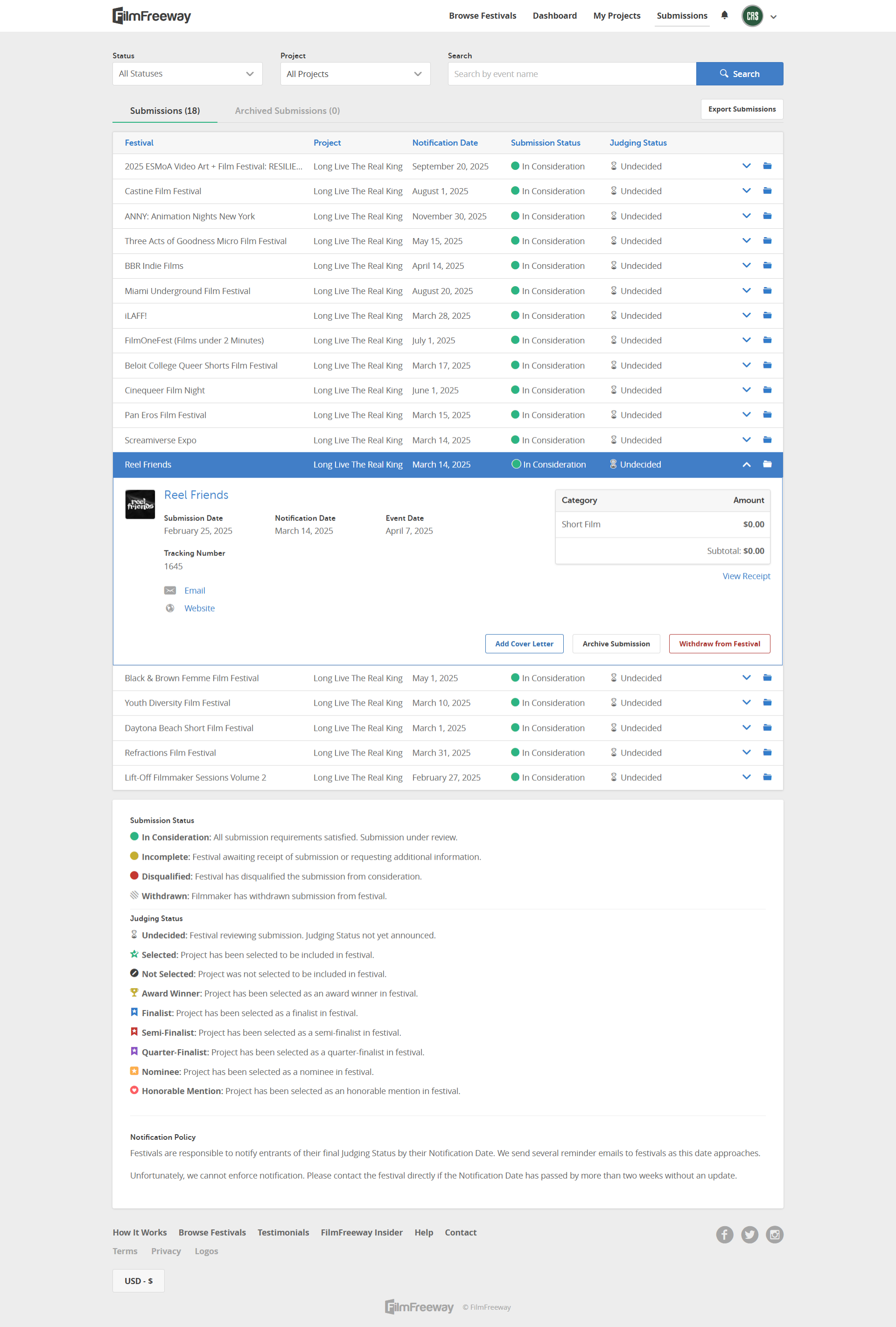Click folder icon for Lift-Off Filmmaker Sessions
896x1327 pixels.
coord(767,777)
